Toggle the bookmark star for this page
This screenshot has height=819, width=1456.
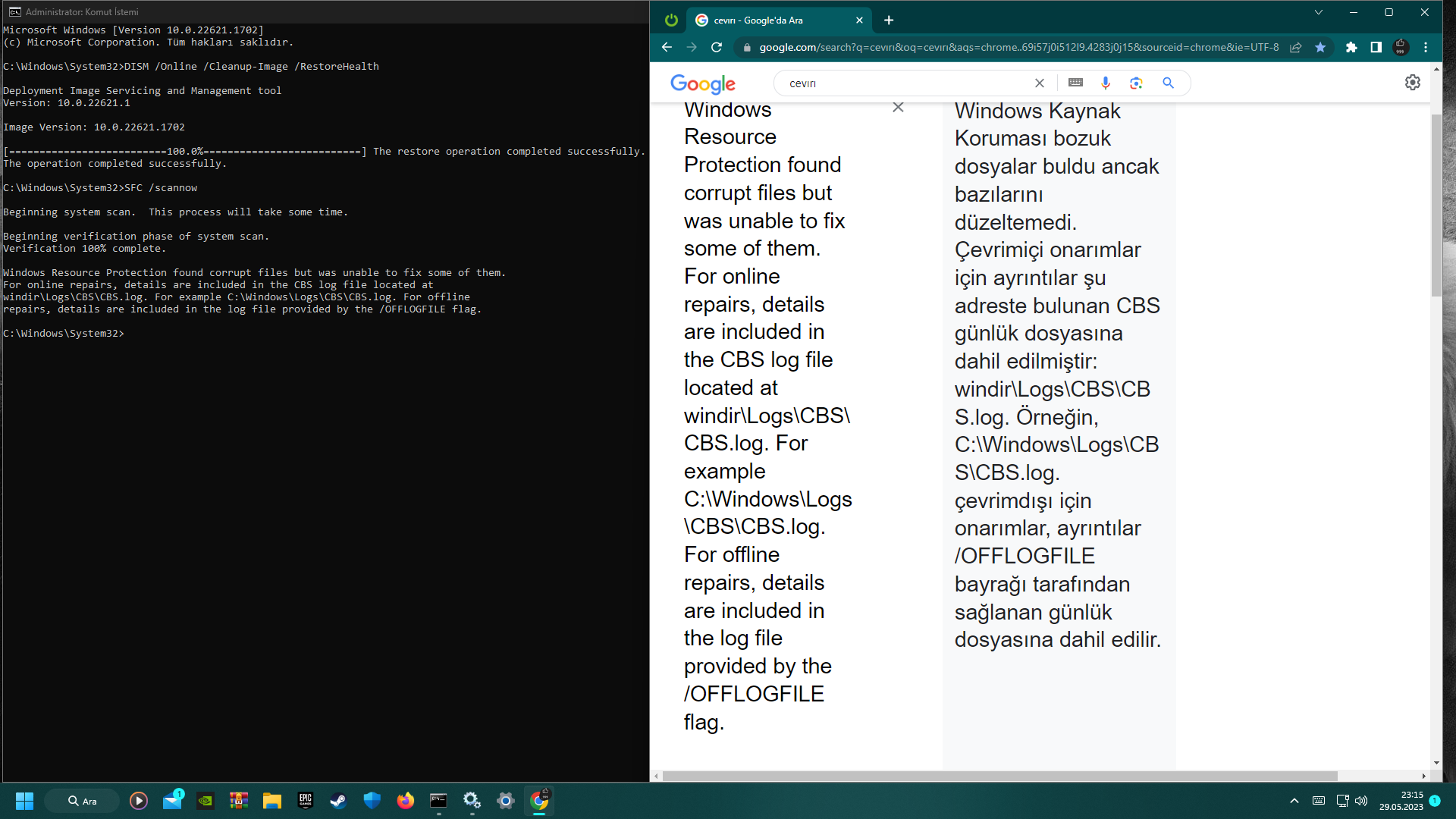1320,47
